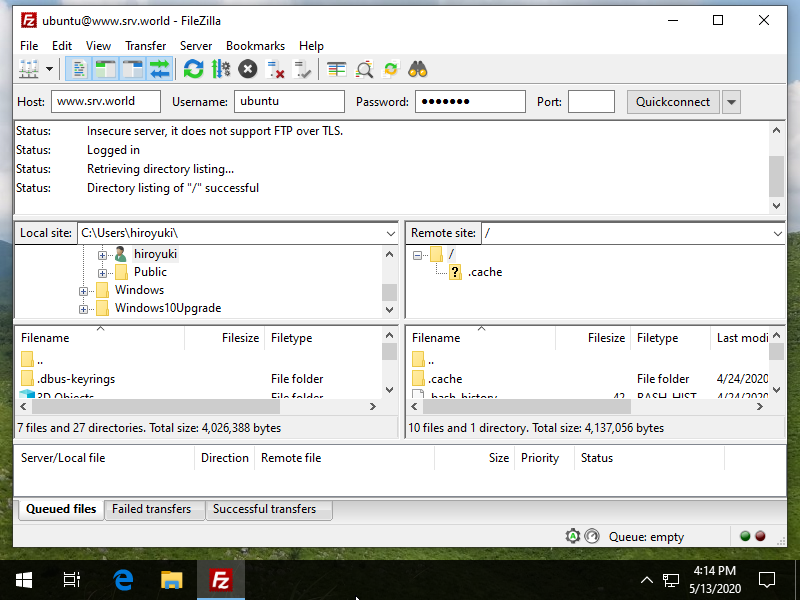Expand the Windows folder in the local tree
This screenshot has width=800, height=600.
pyautogui.click(x=85, y=290)
